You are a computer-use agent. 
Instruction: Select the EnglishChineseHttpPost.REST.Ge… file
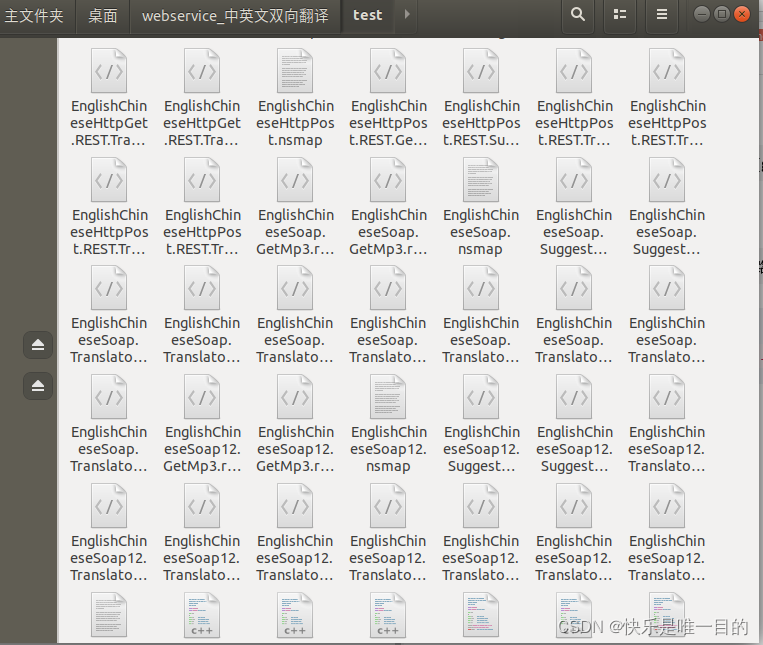click(388, 98)
